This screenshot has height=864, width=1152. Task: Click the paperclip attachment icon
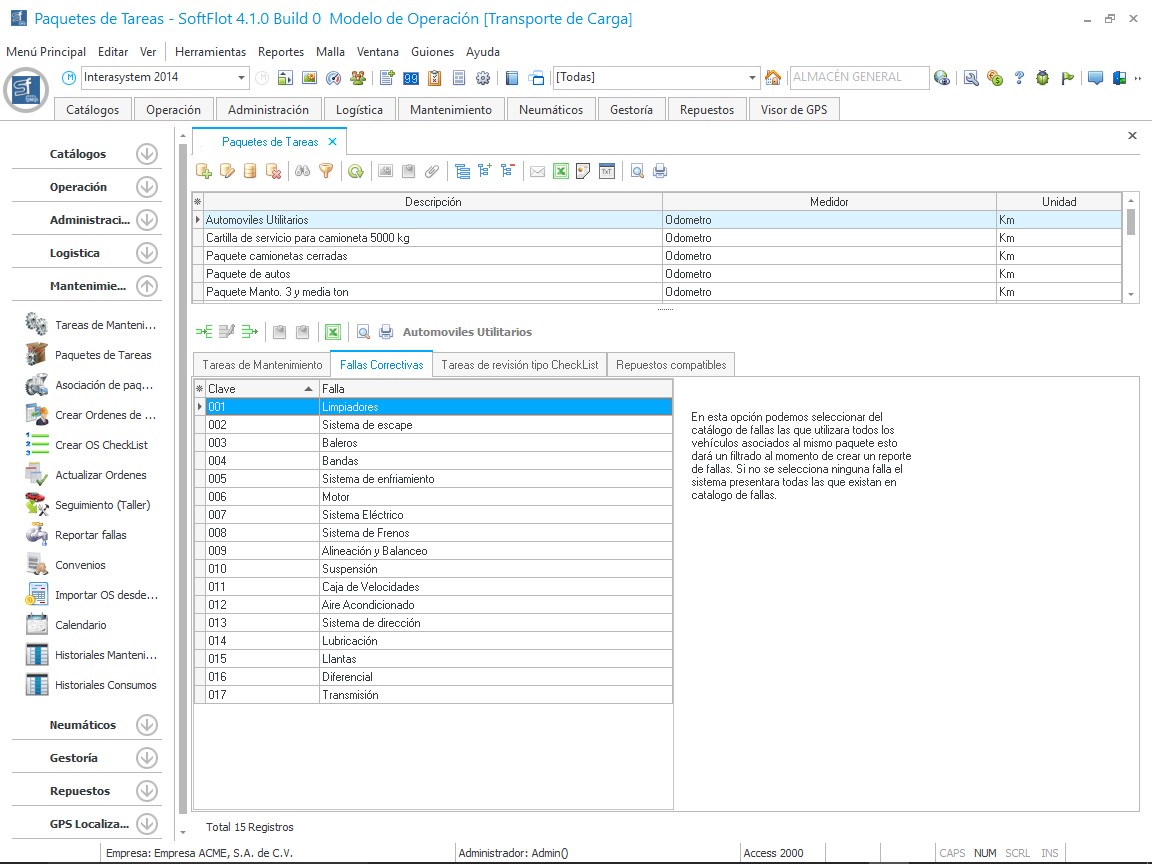432,172
